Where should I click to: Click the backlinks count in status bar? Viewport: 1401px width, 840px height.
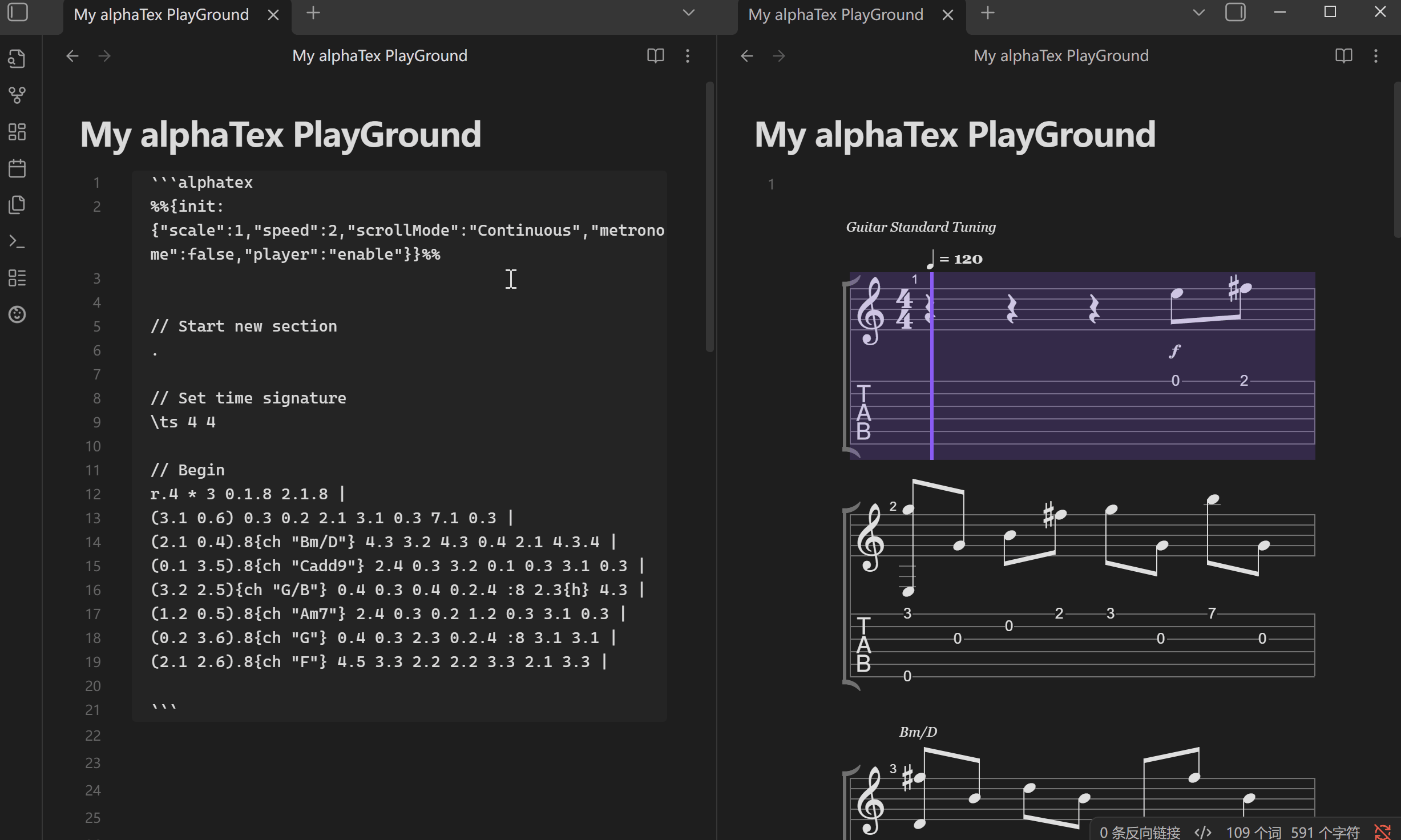(x=1140, y=832)
